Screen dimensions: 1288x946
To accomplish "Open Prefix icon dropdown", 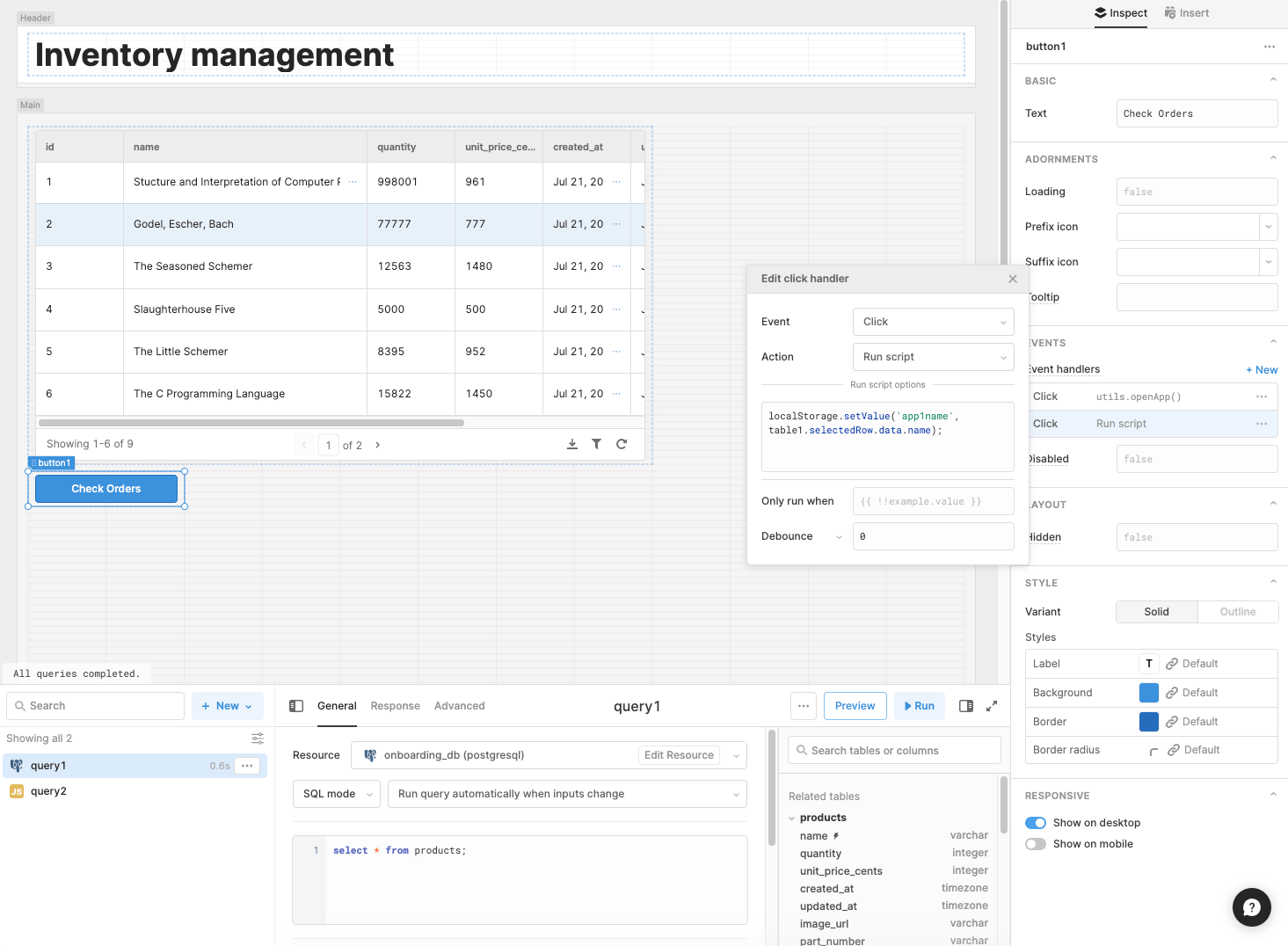I will coord(1269,227).
